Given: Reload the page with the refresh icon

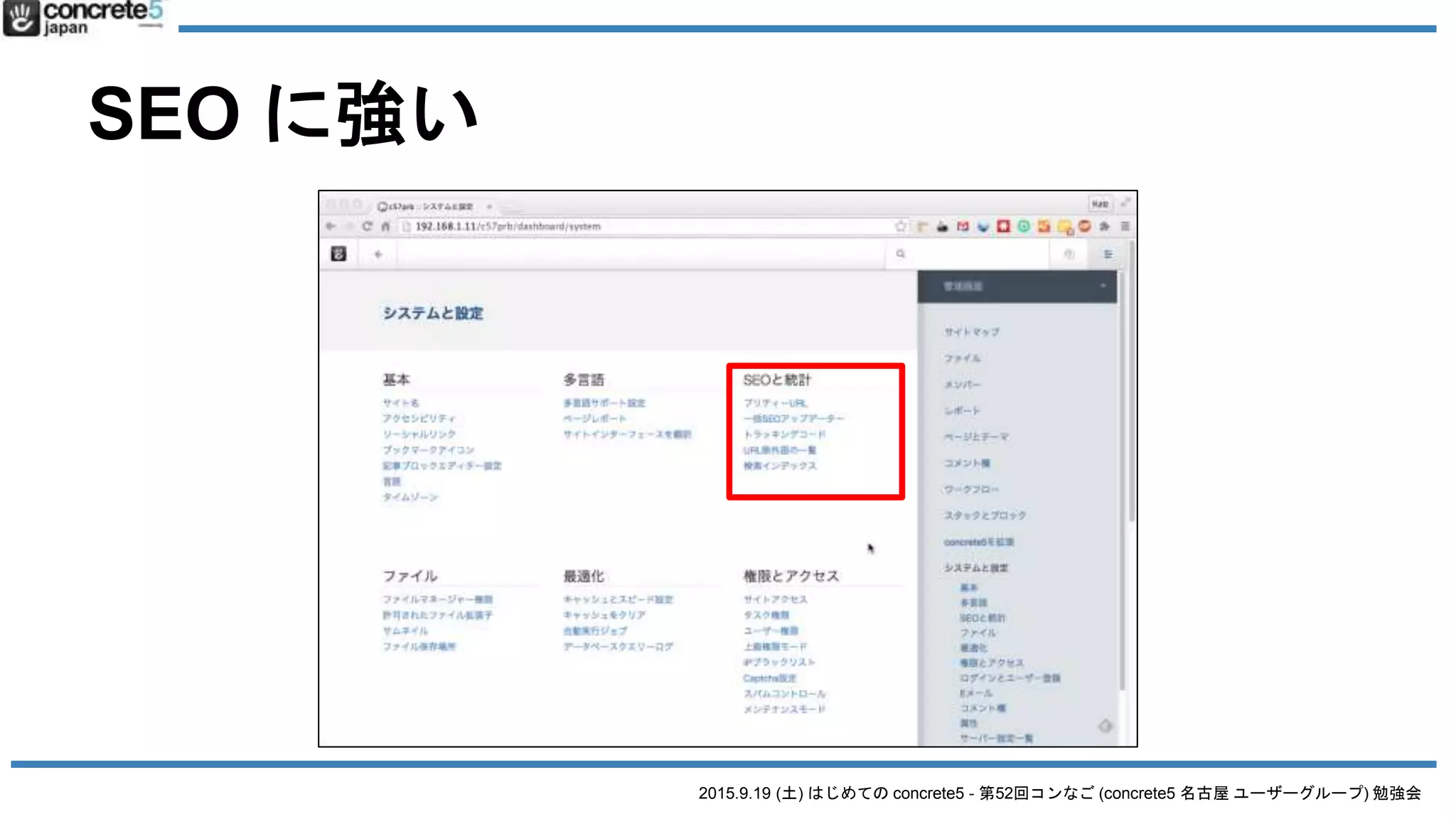Looking at the screenshot, I should [x=367, y=226].
